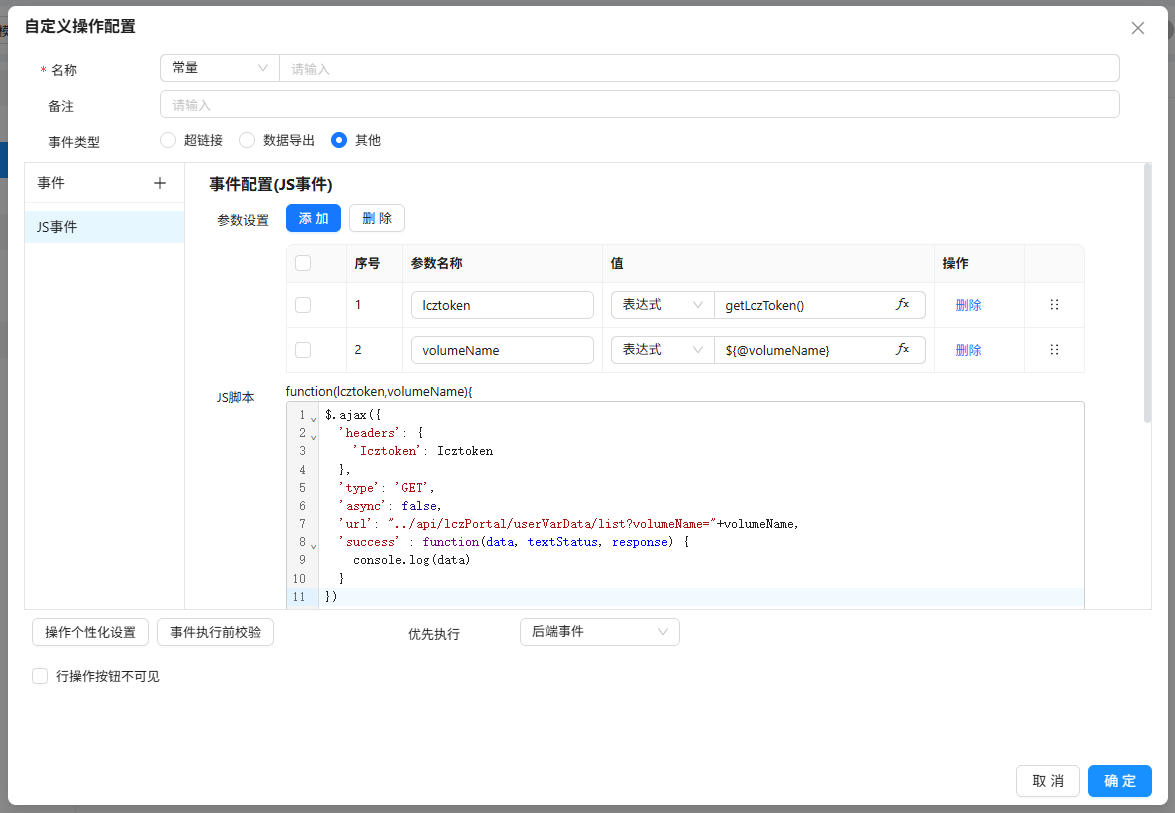Screen dimensions: 1175x813
Task: Grab drag handle of lcztoken row
Action: (1054, 304)
